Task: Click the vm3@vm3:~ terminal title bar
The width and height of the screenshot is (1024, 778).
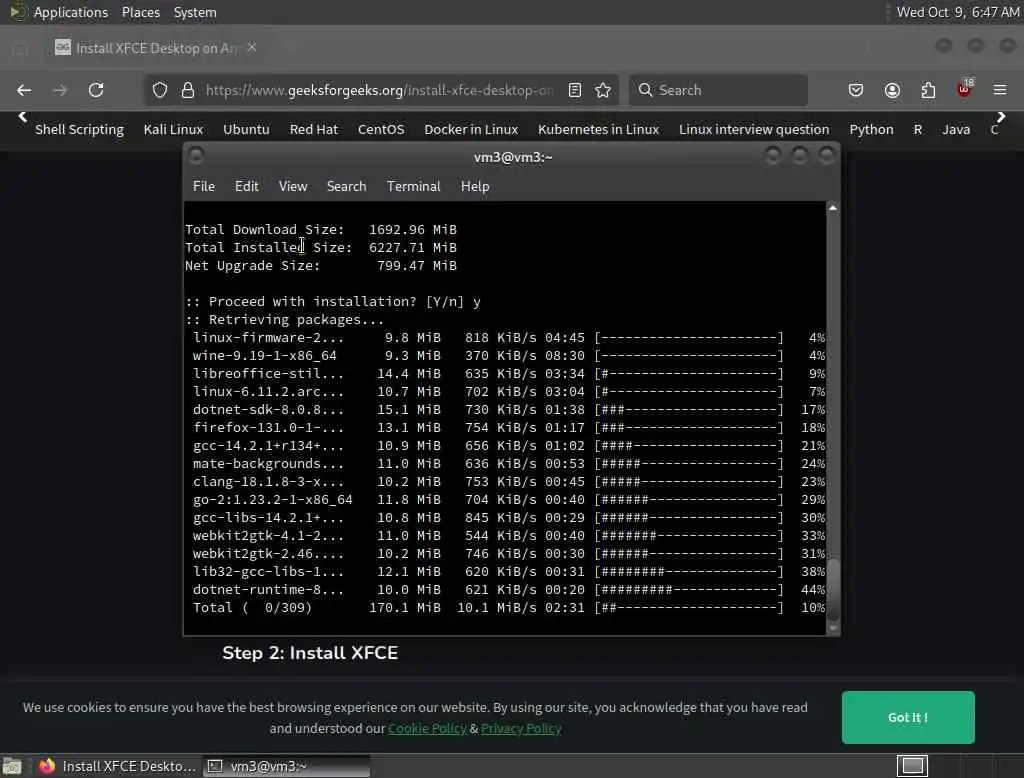Action: (x=513, y=157)
